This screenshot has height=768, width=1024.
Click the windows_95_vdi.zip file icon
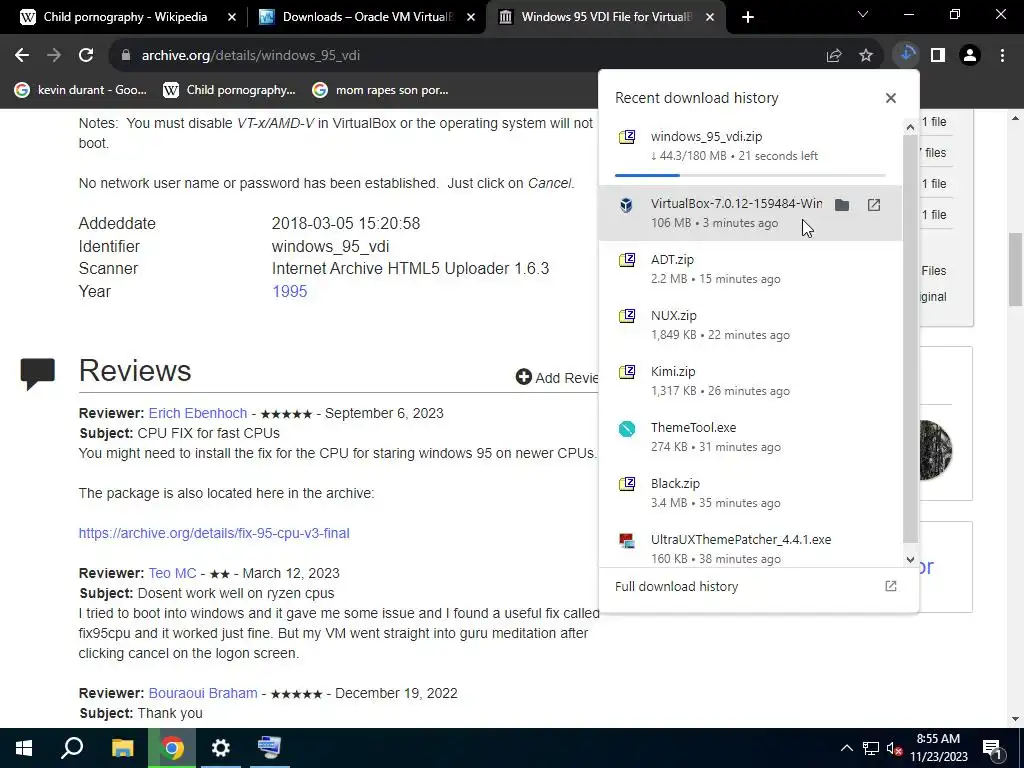627,136
